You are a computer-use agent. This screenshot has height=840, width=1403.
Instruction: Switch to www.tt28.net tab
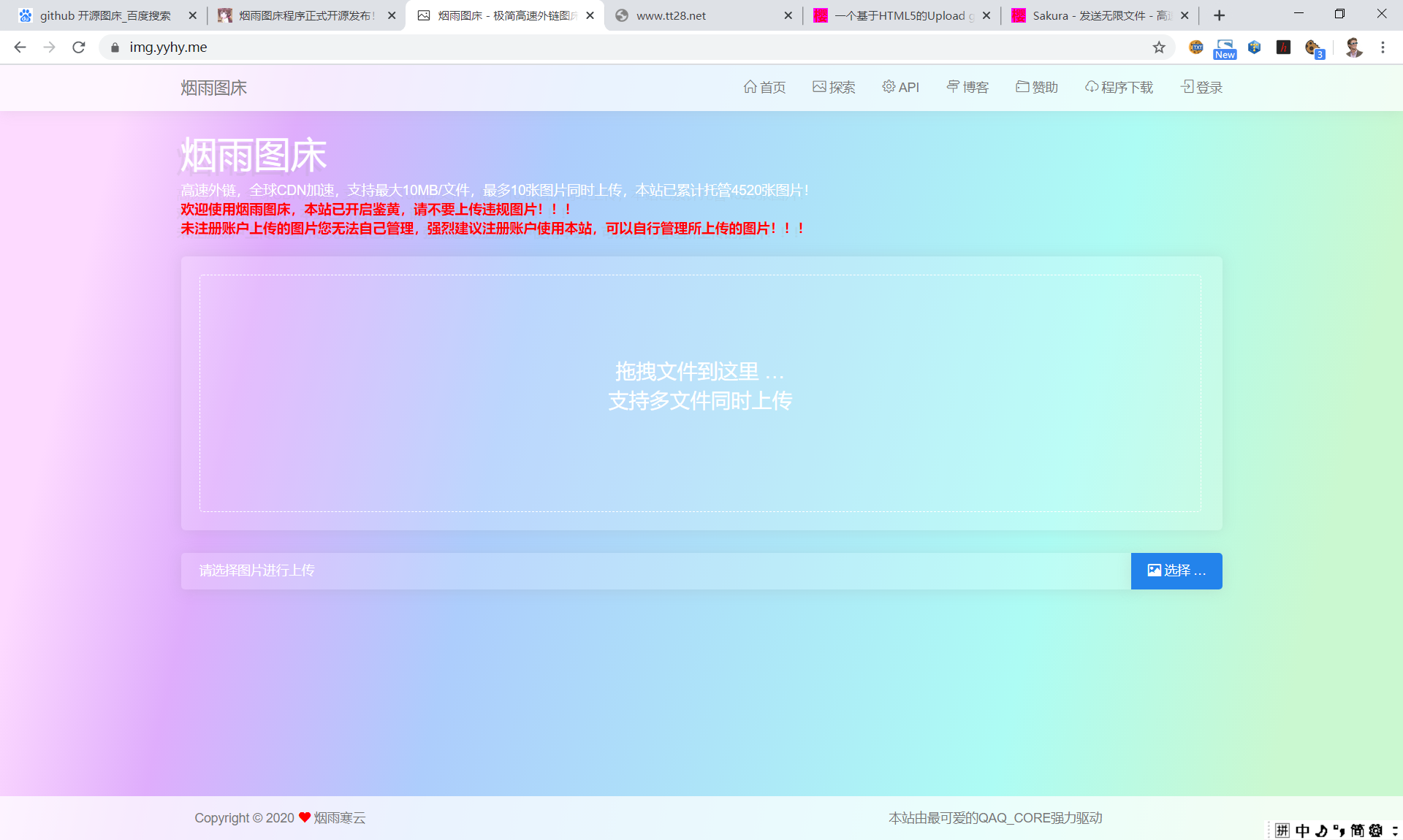(x=703, y=15)
